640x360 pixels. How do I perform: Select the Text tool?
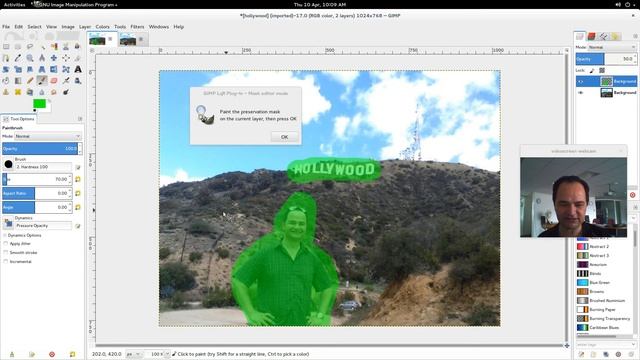point(78,69)
